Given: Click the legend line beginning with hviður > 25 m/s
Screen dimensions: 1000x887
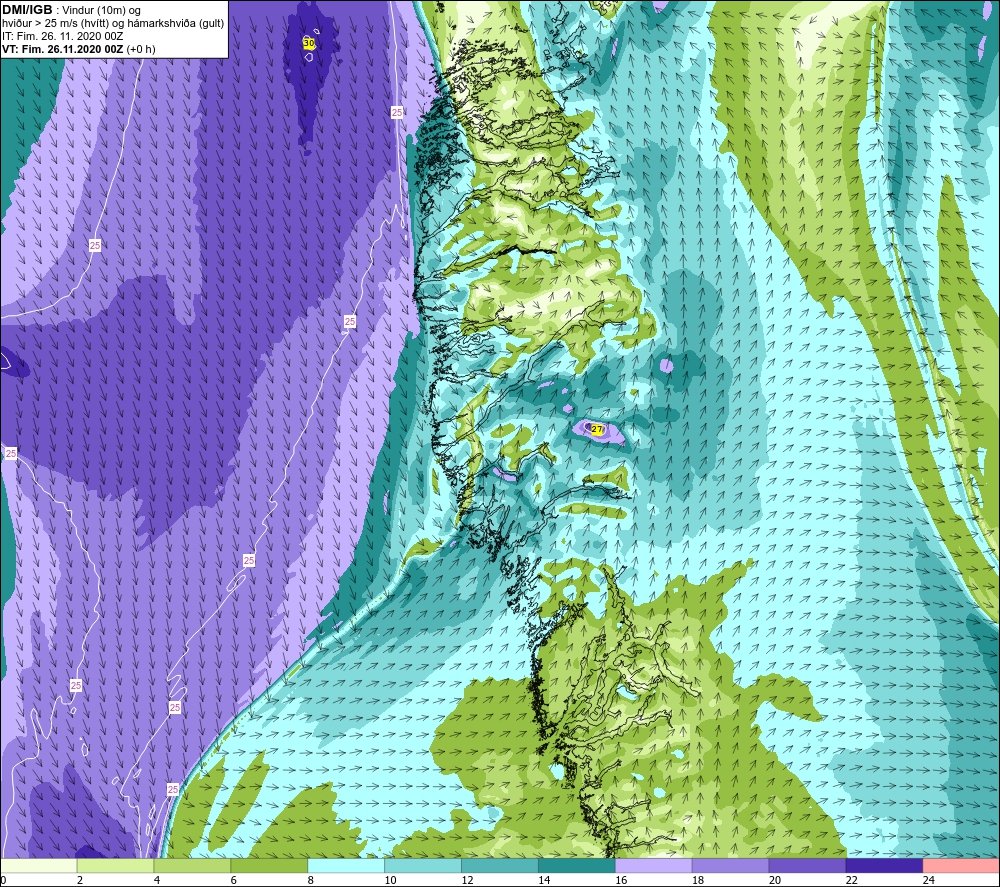Looking at the screenshot, I should [113, 24].
